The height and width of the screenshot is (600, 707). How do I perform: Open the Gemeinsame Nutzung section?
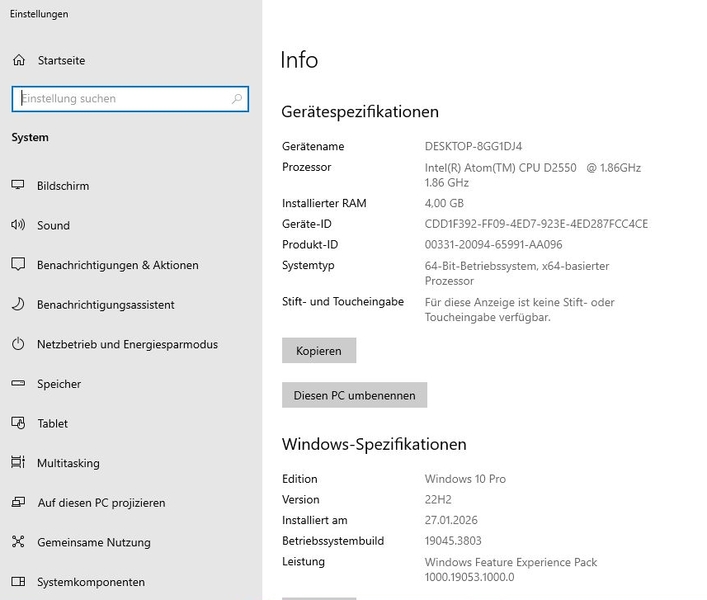point(93,543)
